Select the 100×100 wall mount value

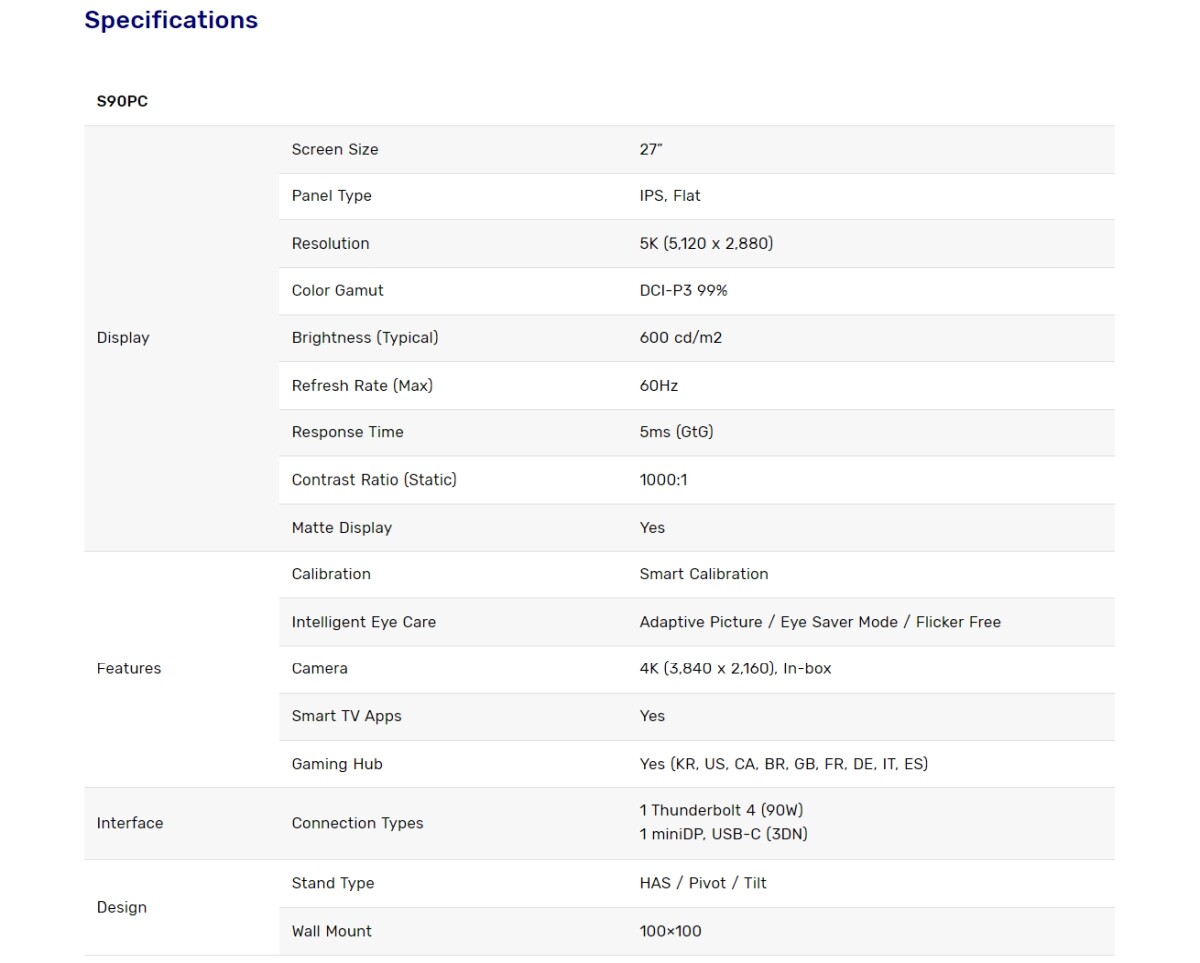[x=671, y=931]
